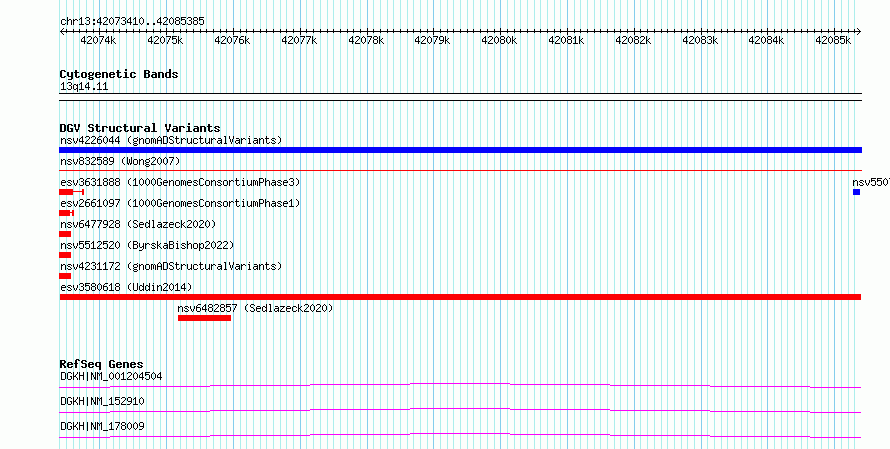Click the 42084k ruler tick
This screenshot has height=449, width=890.
click(767, 40)
